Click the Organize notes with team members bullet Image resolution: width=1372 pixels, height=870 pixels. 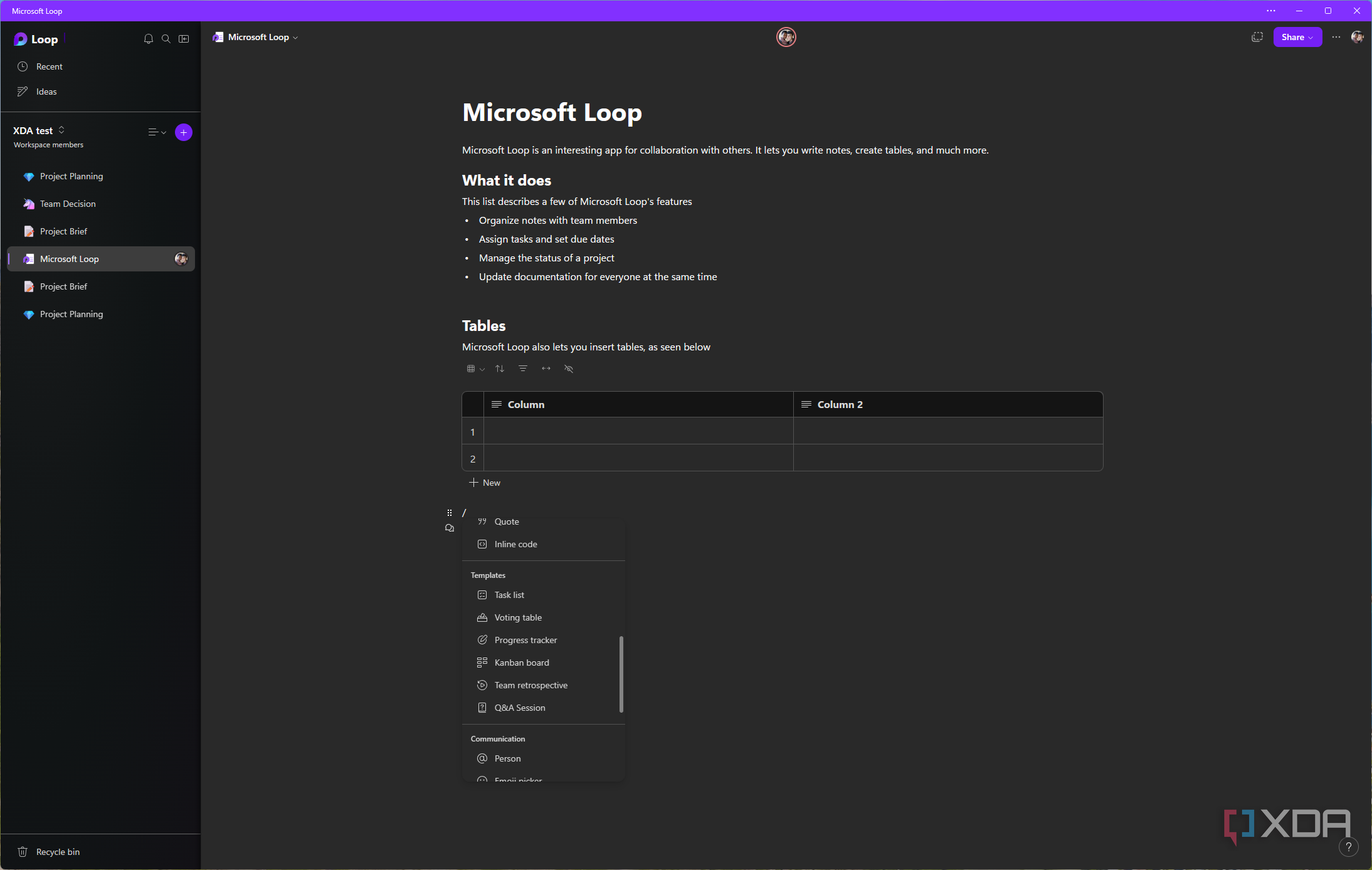click(x=558, y=221)
